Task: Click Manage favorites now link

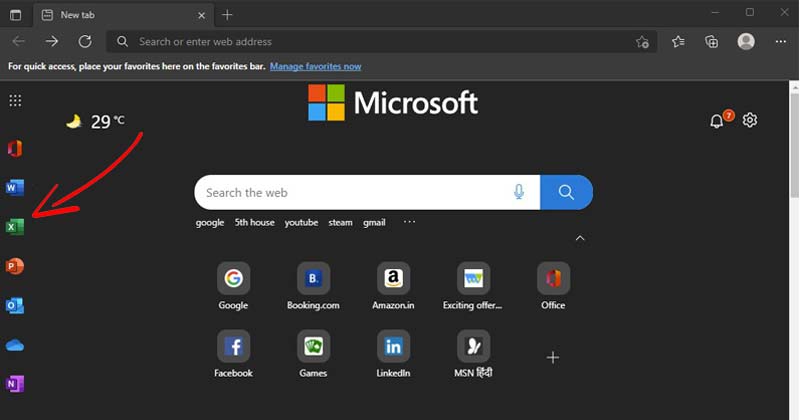Action: point(315,66)
